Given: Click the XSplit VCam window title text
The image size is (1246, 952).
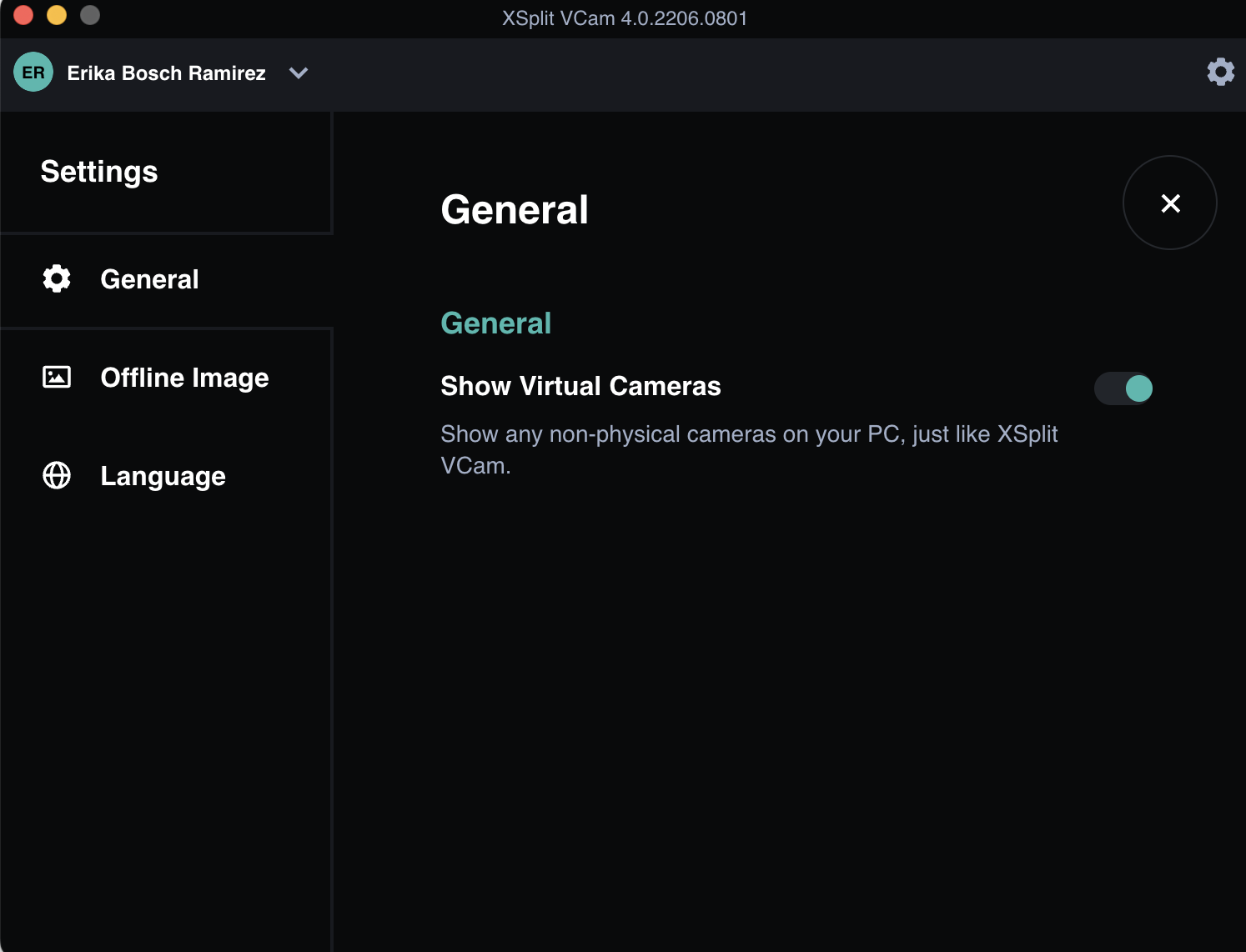Looking at the screenshot, I should click(625, 18).
